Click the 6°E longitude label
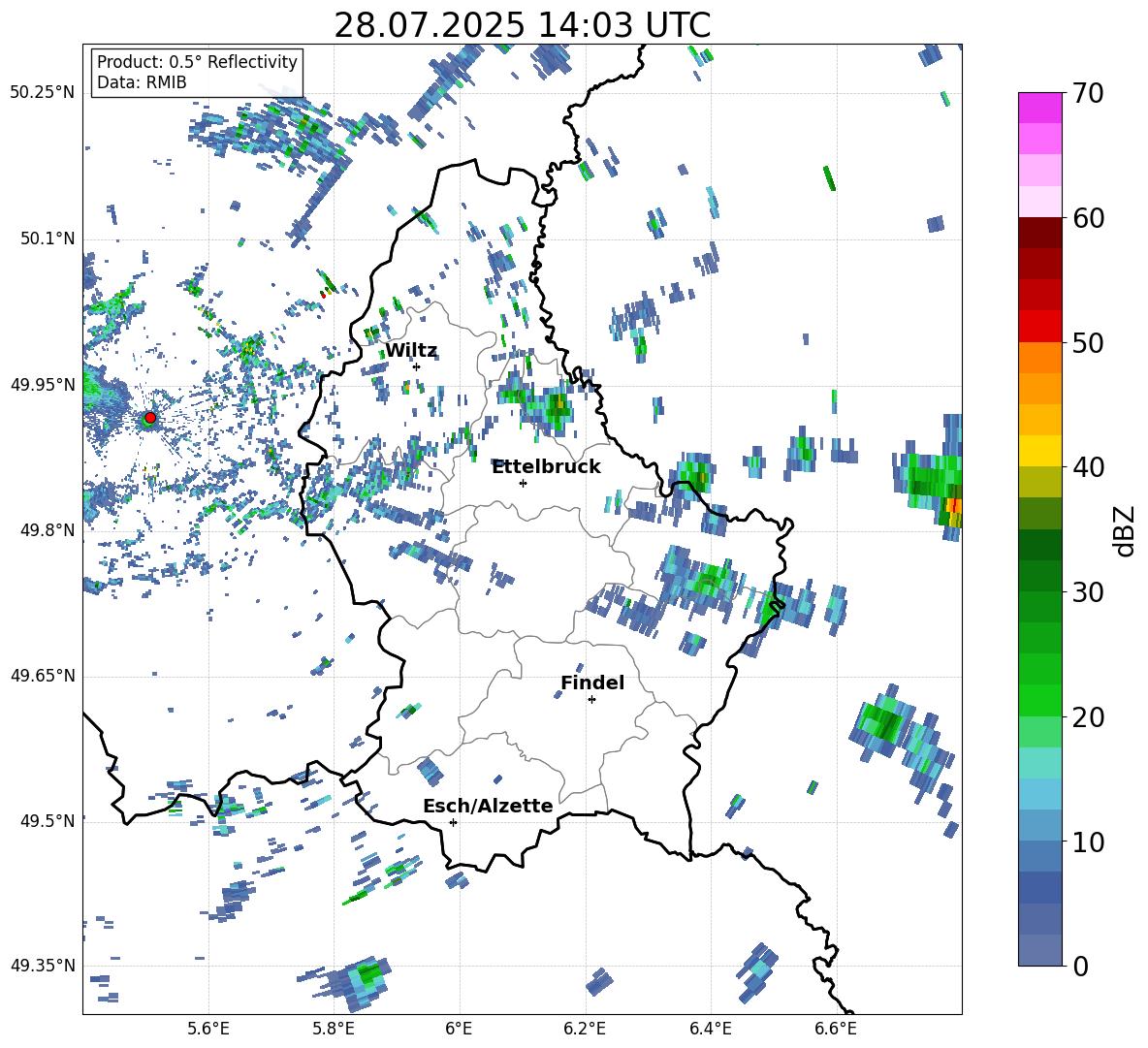 pos(459,1029)
